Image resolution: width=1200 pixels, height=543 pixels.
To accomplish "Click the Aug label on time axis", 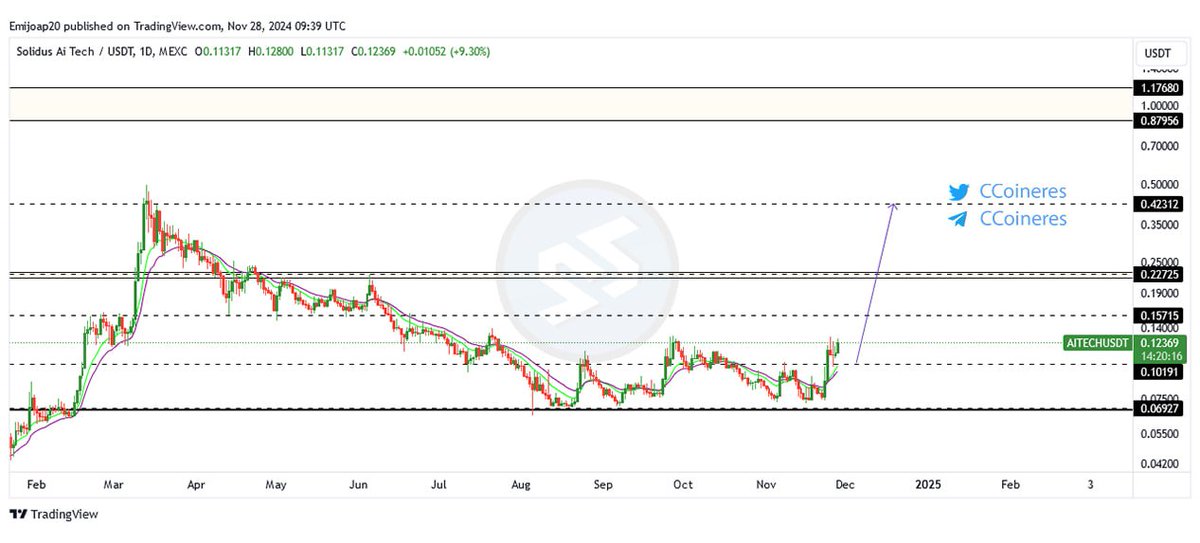I will (x=521, y=484).
